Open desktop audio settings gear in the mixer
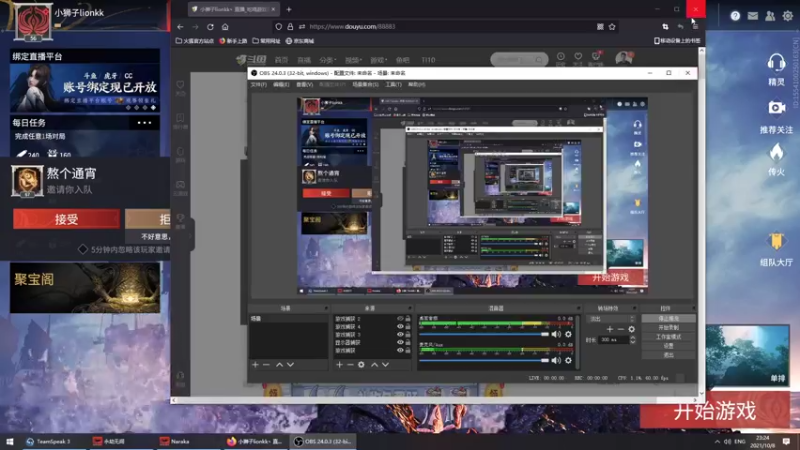The width and height of the screenshot is (800, 450). click(568, 334)
